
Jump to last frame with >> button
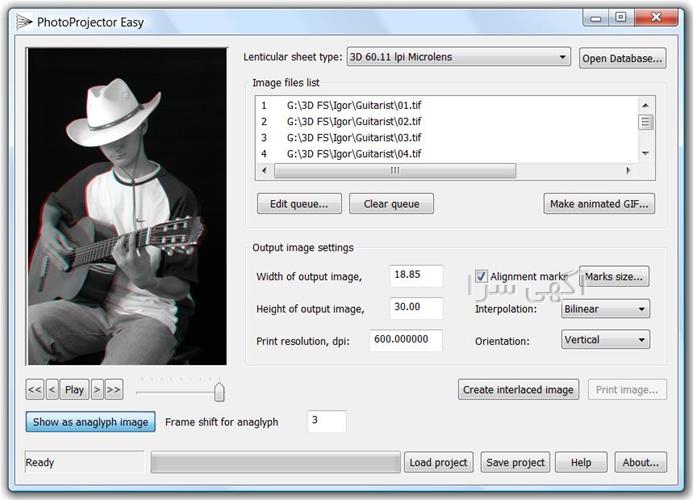click(x=114, y=389)
